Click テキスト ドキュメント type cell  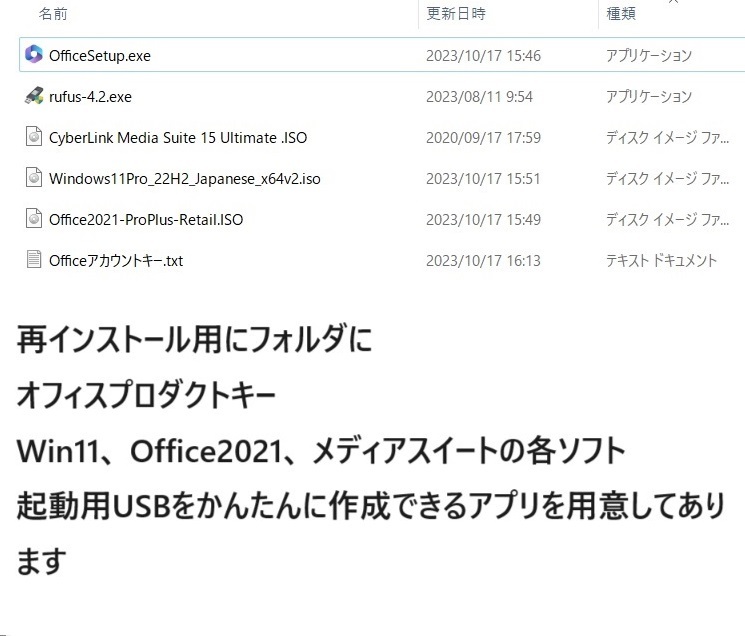pyautogui.click(x=661, y=261)
